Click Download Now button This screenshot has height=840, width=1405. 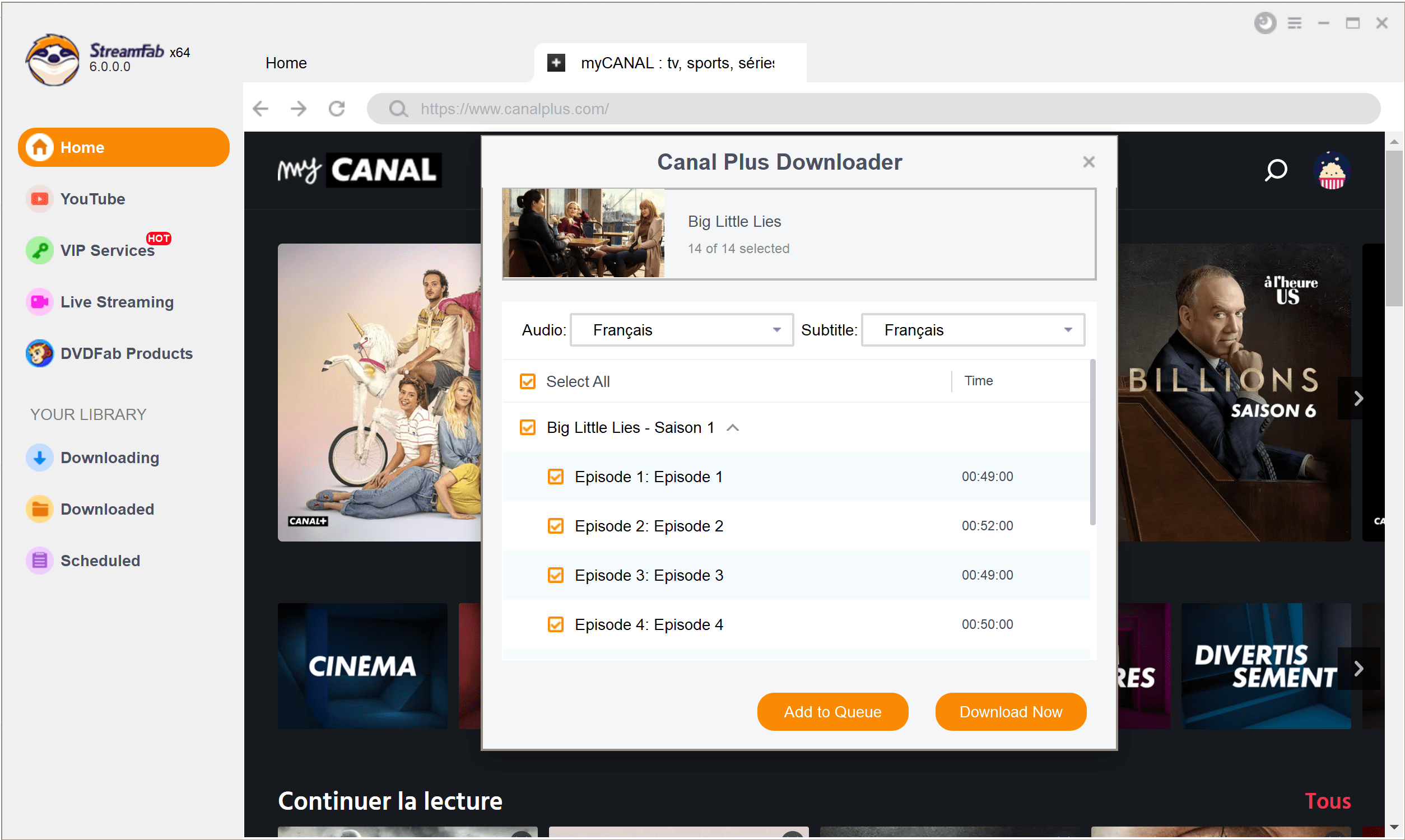(1011, 712)
